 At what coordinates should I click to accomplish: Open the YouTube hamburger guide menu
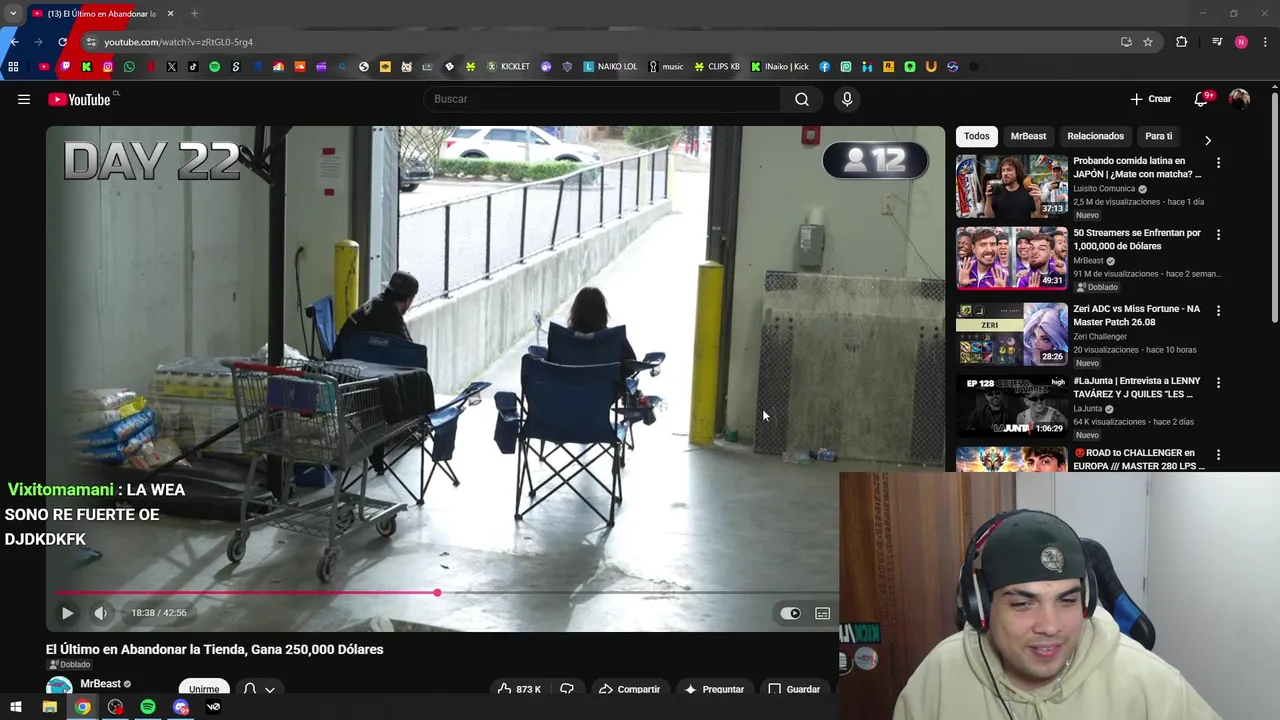tap(24, 99)
